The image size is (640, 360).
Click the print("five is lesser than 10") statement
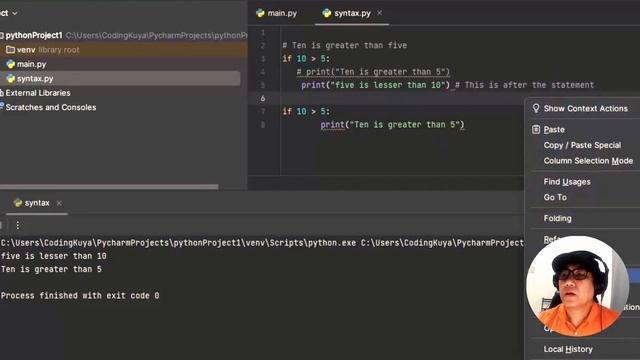pos(376,85)
